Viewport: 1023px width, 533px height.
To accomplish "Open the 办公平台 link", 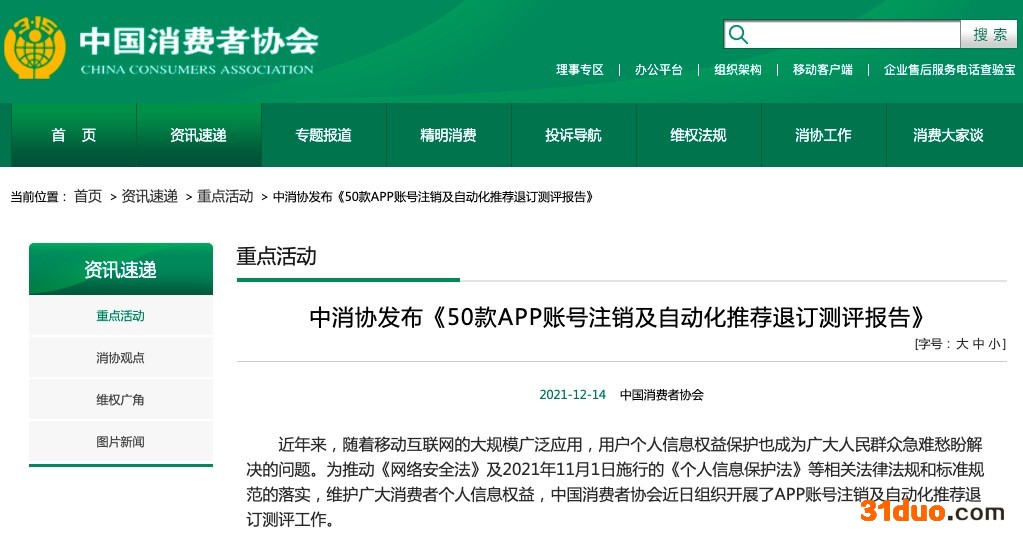I will tap(659, 70).
